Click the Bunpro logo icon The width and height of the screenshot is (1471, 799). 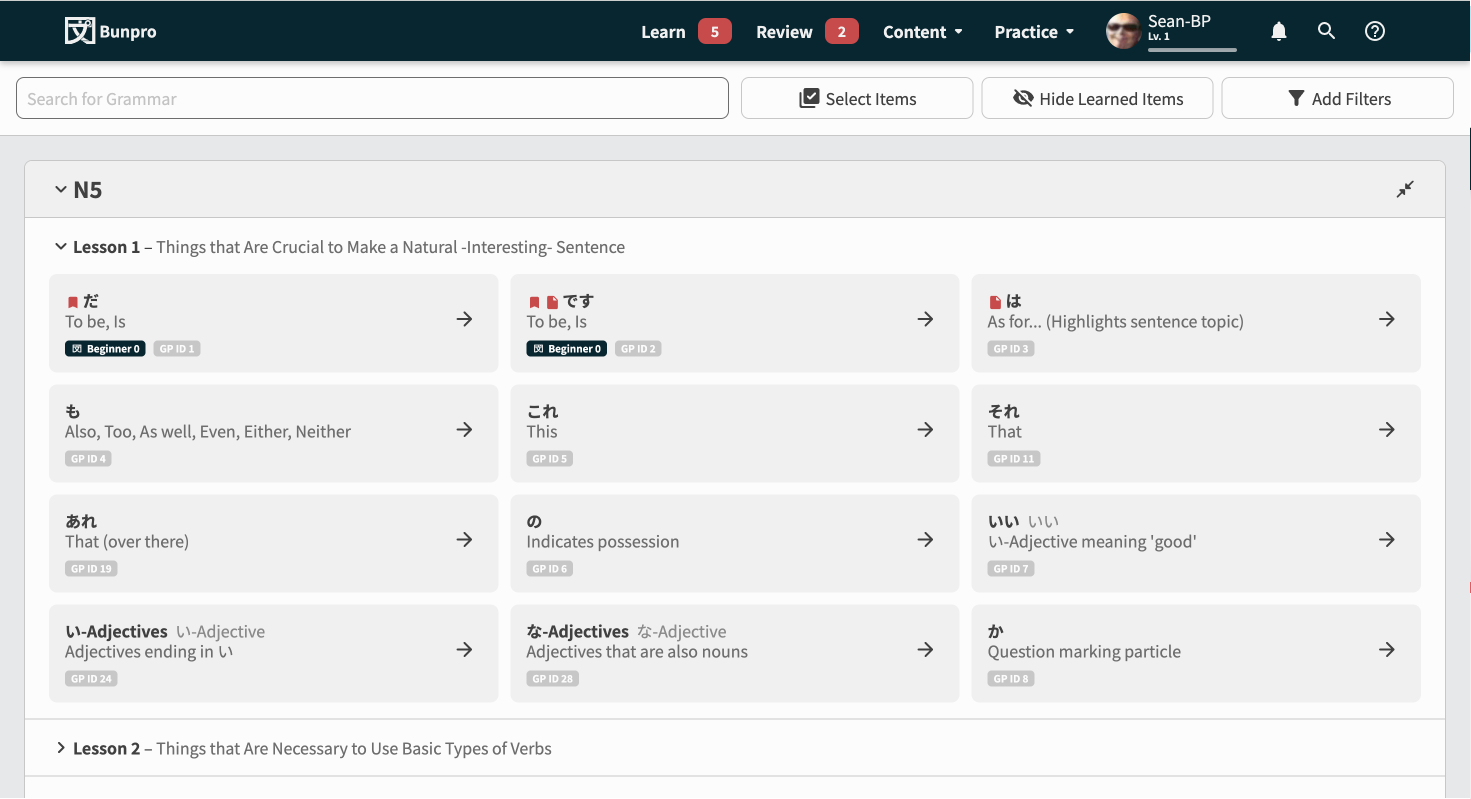pyautogui.click(x=80, y=31)
